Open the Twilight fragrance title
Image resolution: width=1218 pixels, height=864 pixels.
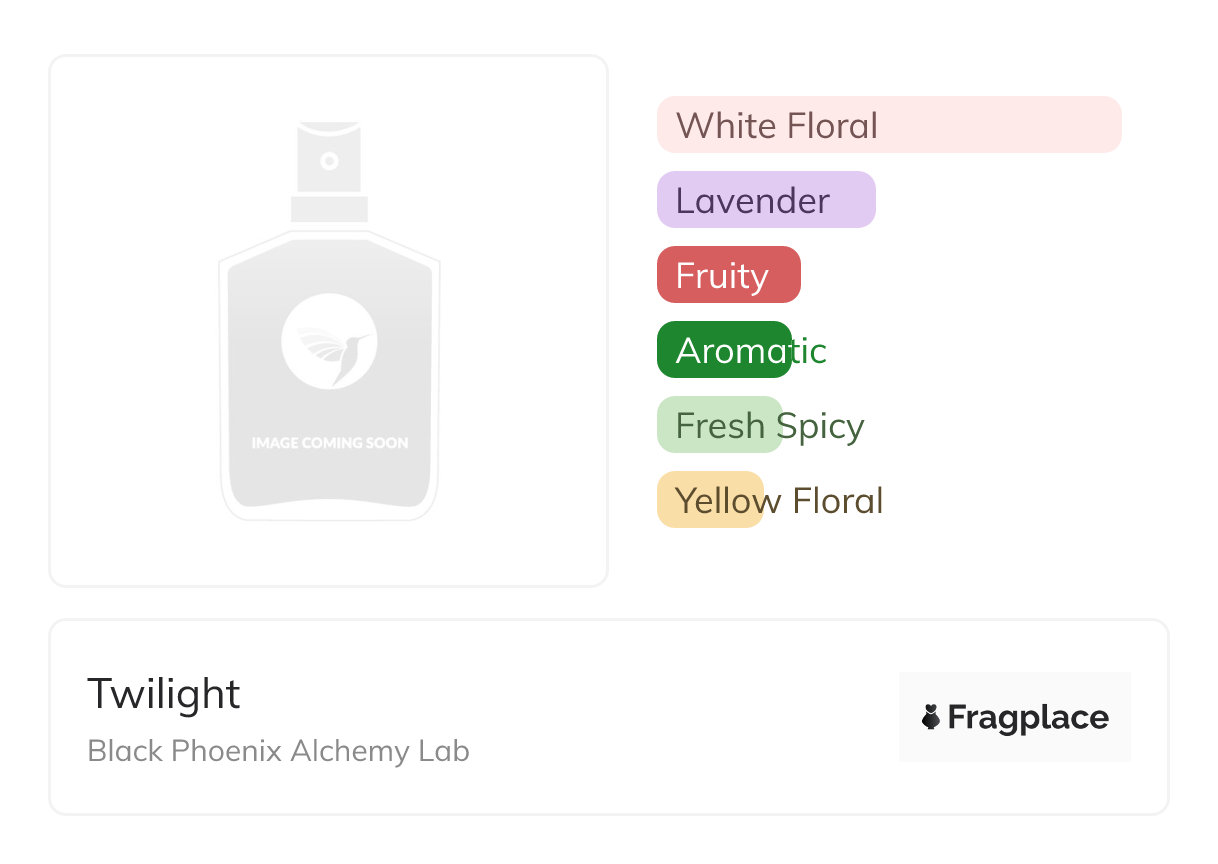coord(164,693)
